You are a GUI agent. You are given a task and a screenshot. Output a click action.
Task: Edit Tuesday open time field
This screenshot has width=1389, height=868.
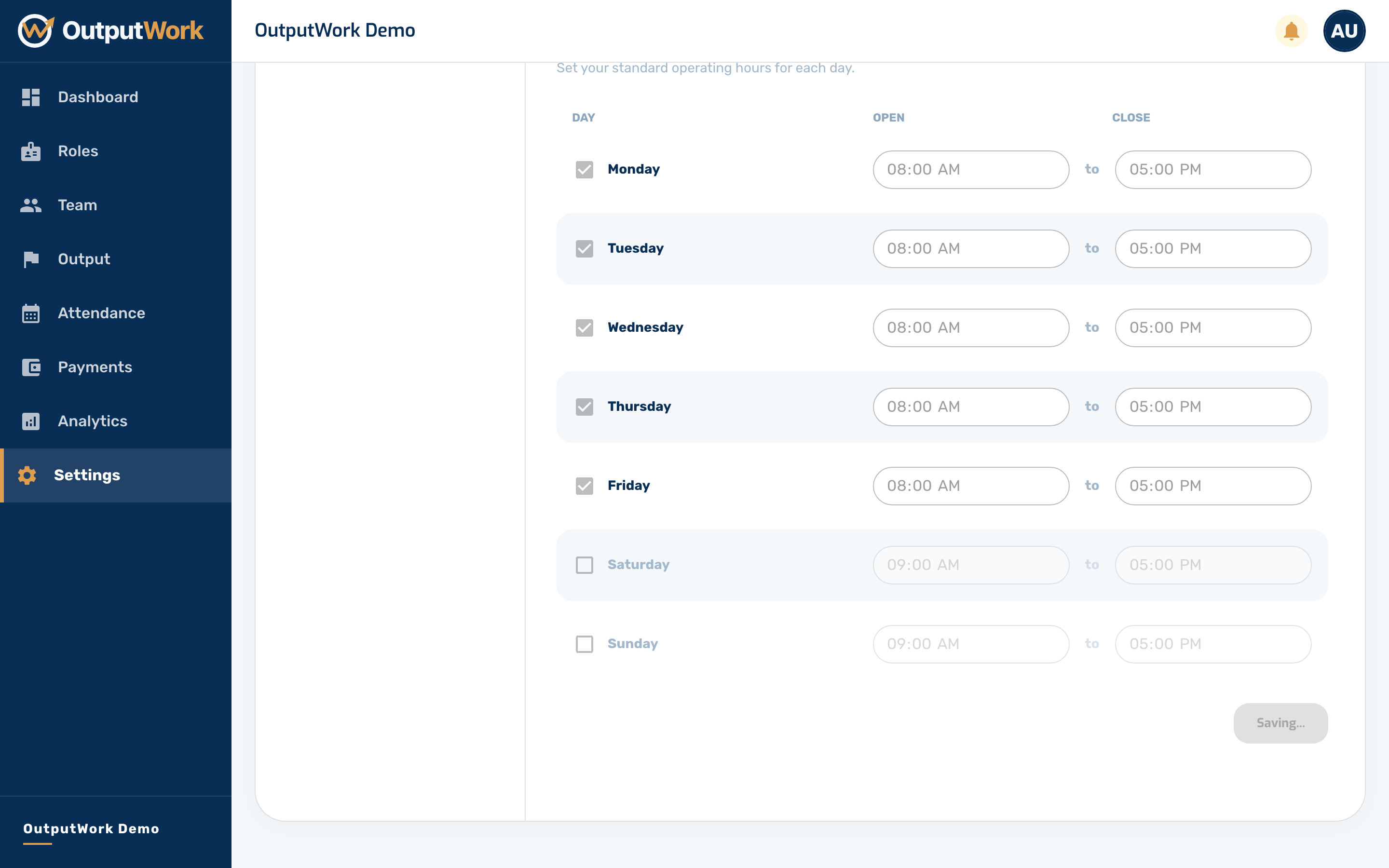[970, 248]
